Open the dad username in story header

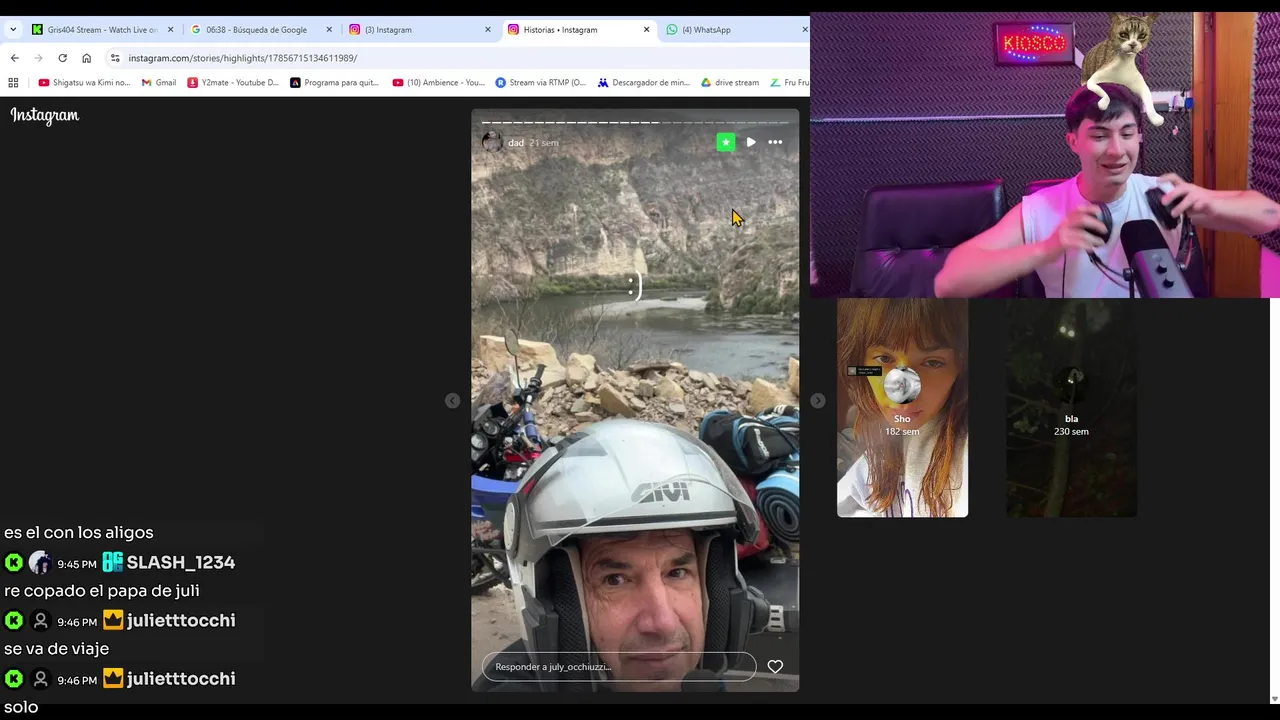(x=516, y=143)
